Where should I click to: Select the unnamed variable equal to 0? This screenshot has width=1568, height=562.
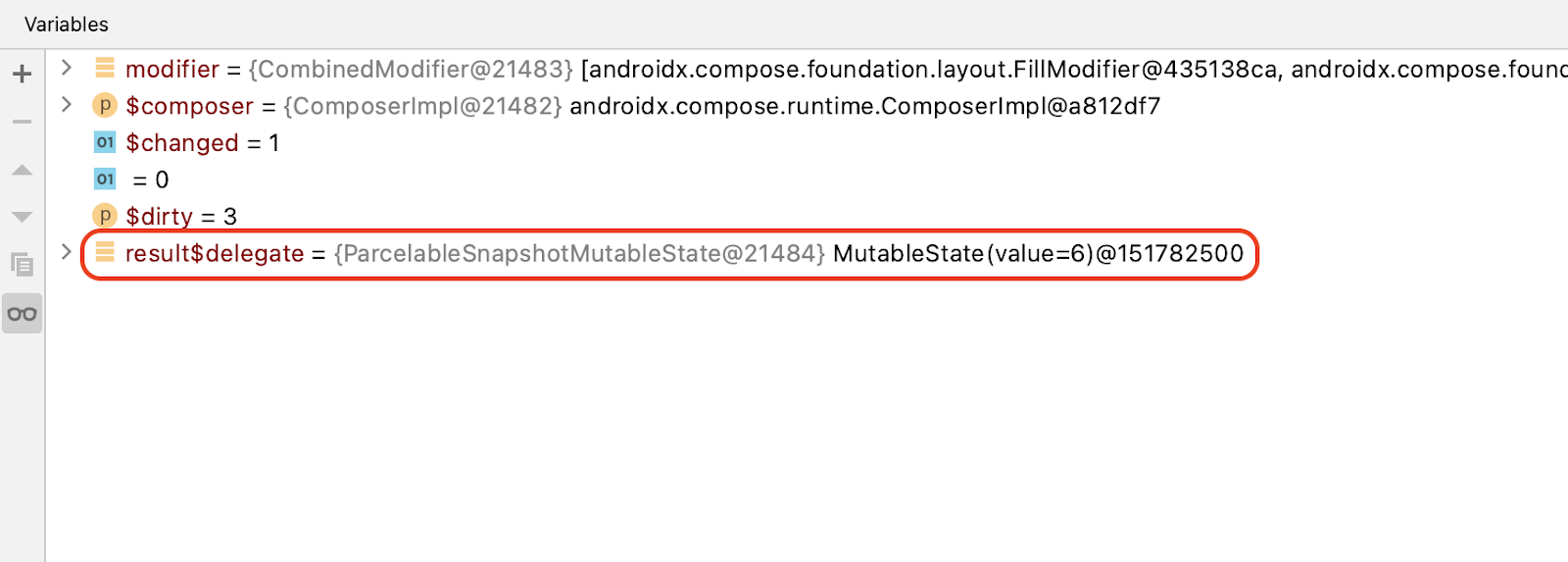[151, 180]
